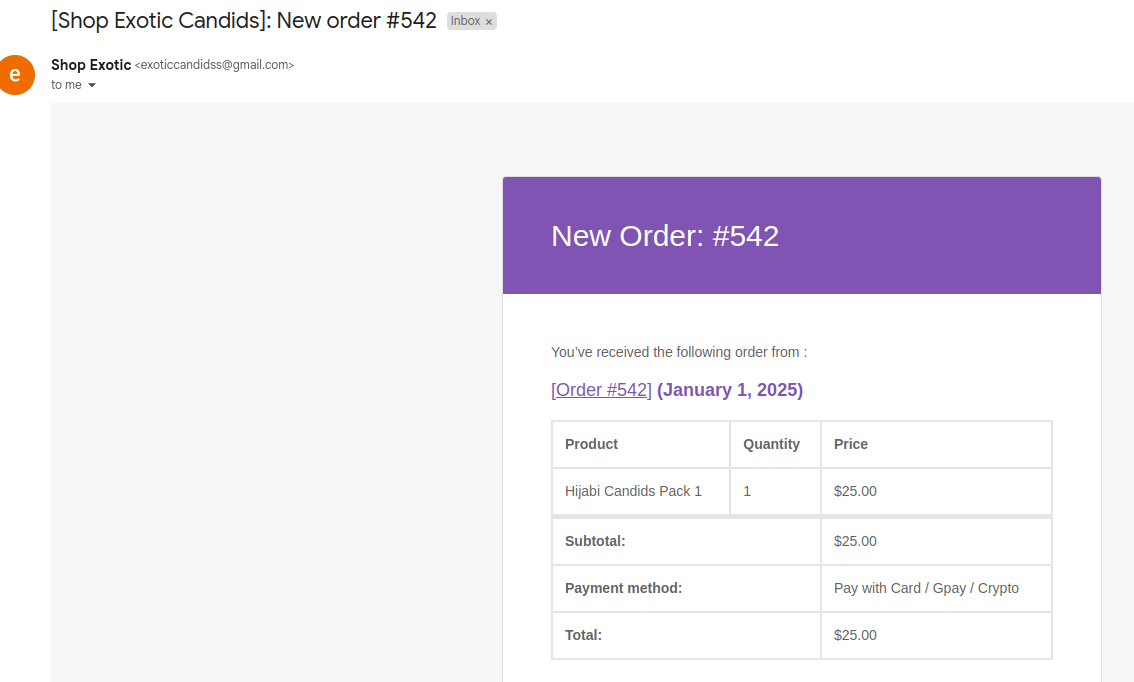Screen dimensions: 1134x682
Task: Open the Order #542 link
Action: click(x=600, y=389)
